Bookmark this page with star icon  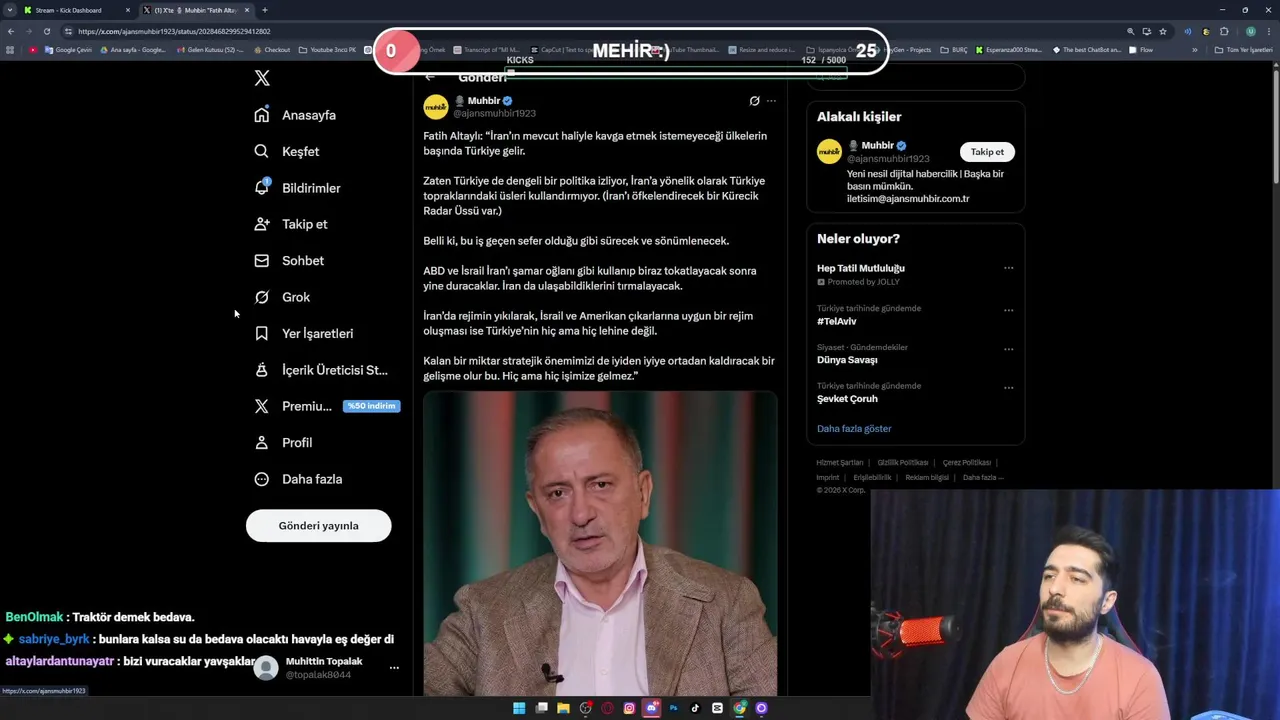click(x=1163, y=31)
